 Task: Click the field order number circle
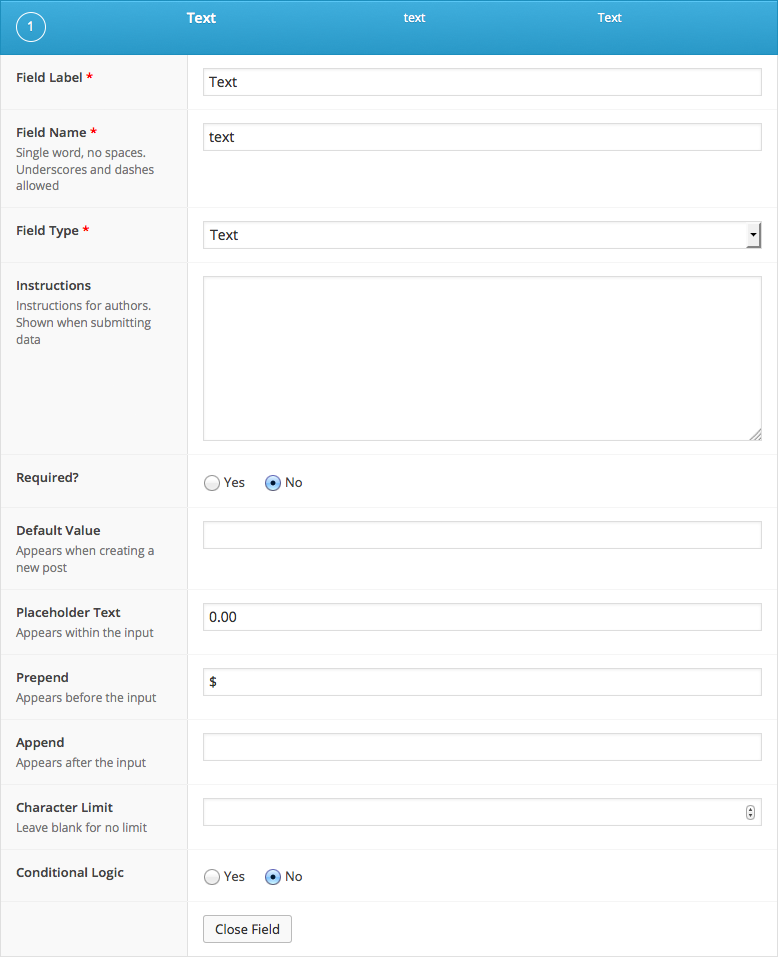click(30, 27)
